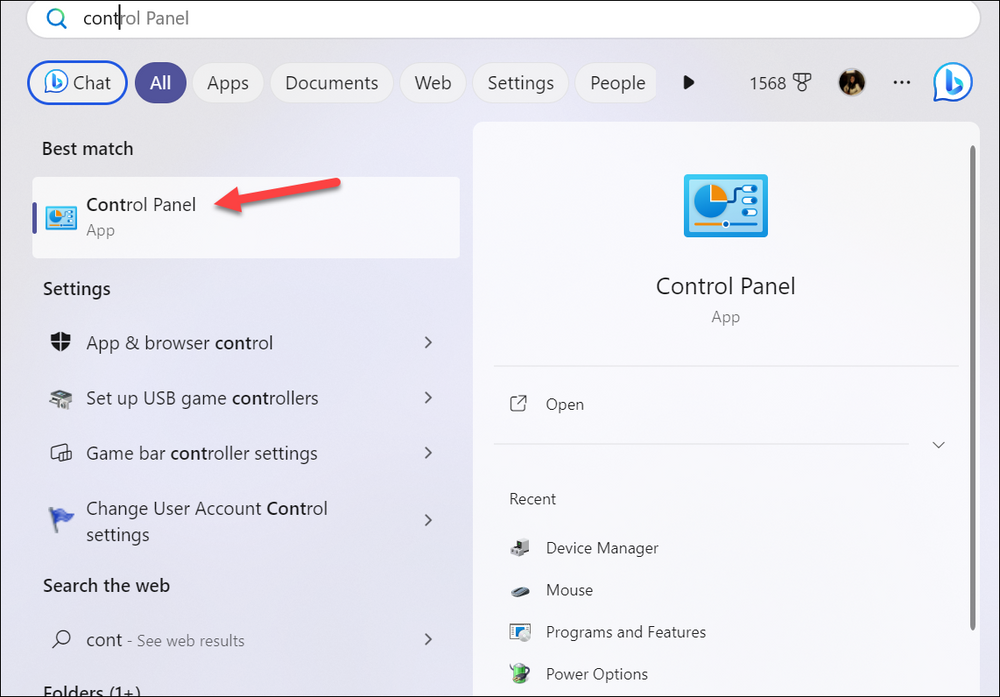Open the Microsoft Rewards trophy icon
Viewport: 1000px width, 697px height.
(x=802, y=82)
